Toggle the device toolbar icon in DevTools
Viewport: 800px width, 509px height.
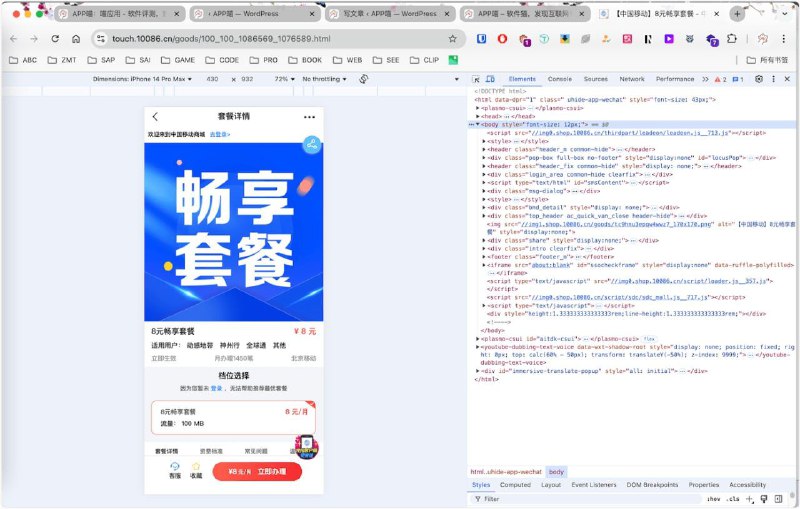click(491, 78)
